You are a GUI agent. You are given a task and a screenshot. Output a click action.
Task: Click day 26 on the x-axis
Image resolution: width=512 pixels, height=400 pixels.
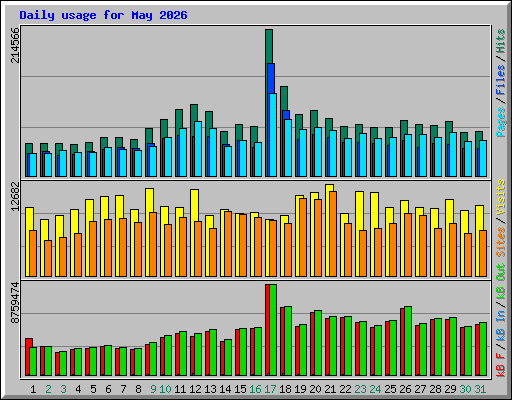pos(405,389)
